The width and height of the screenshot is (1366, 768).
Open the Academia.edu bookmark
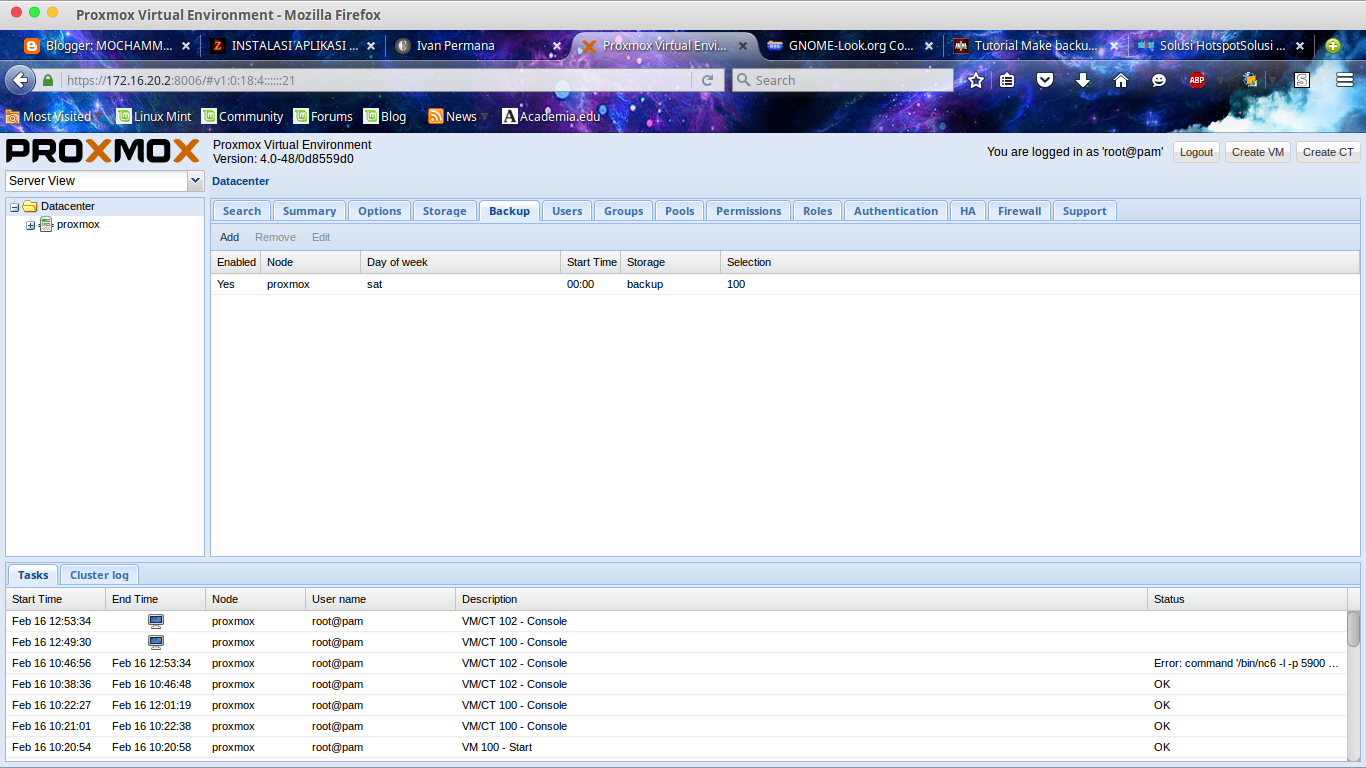pyautogui.click(x=551, y=116)
